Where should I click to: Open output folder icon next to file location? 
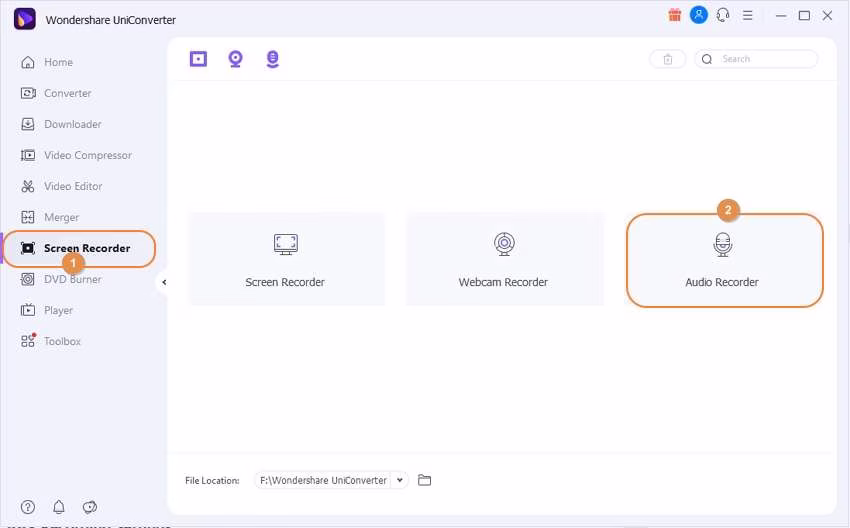pos(424,480)
